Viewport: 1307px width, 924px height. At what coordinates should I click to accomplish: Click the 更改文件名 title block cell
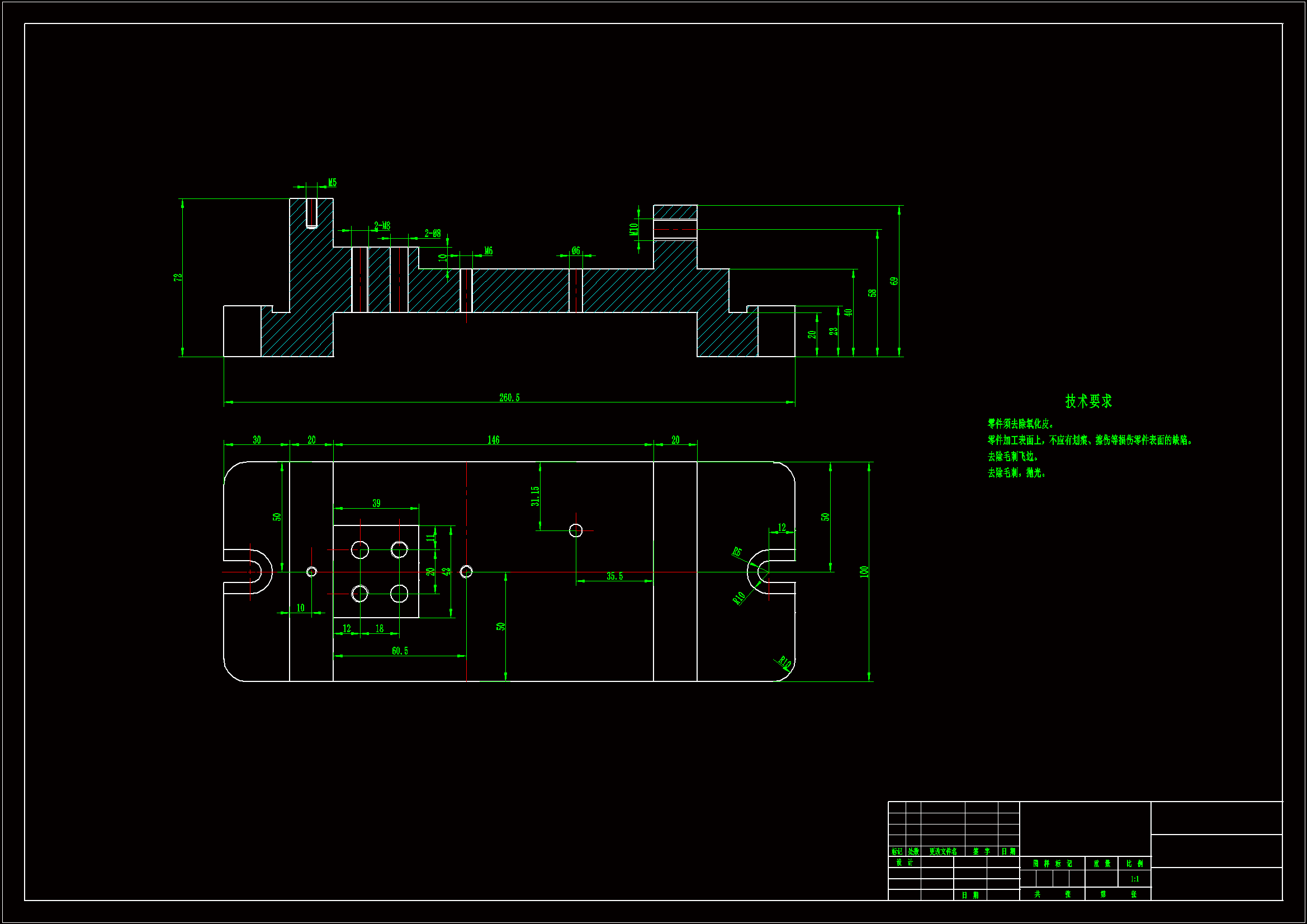pos(943,851)
